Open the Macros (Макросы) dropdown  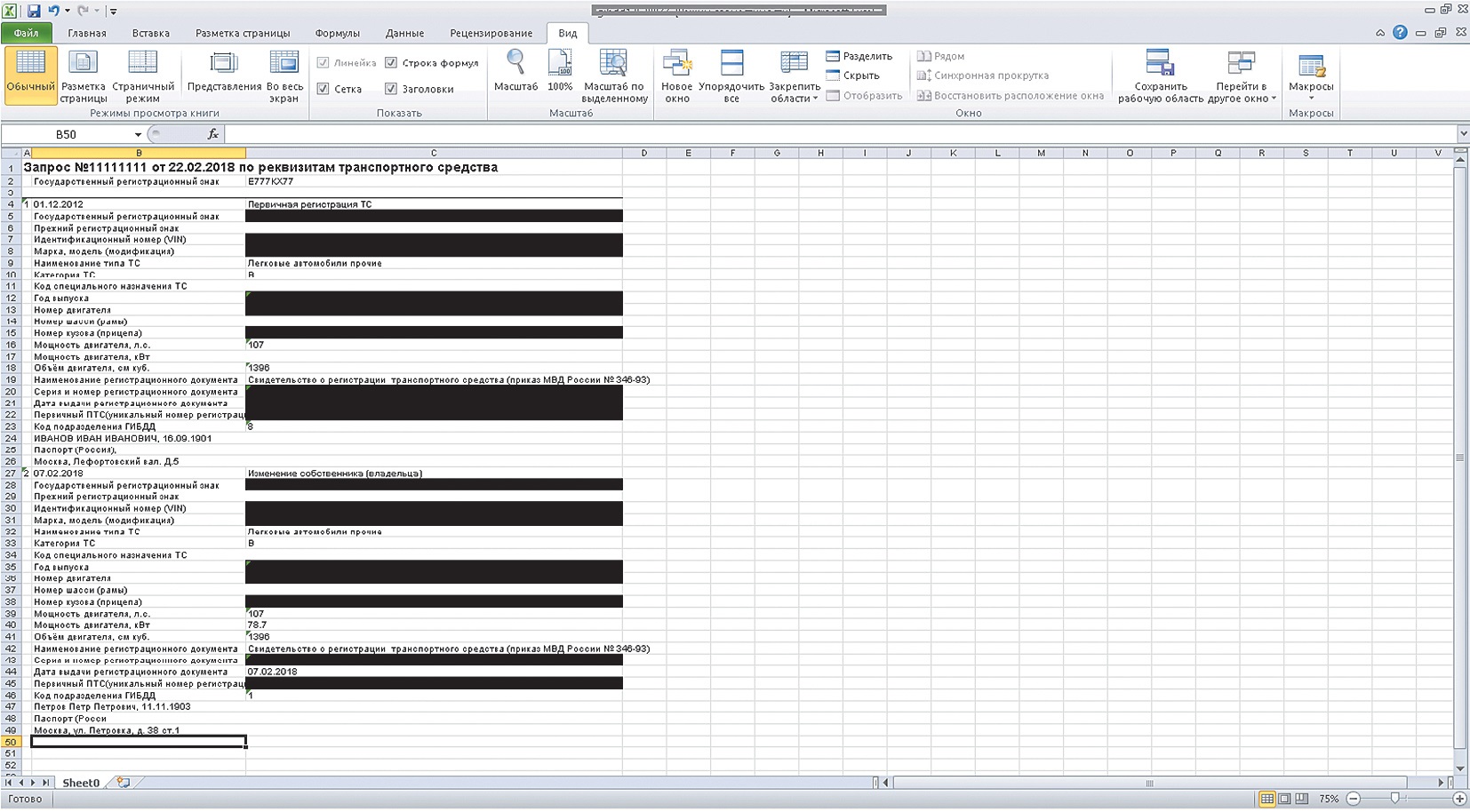coord(1311,76)
